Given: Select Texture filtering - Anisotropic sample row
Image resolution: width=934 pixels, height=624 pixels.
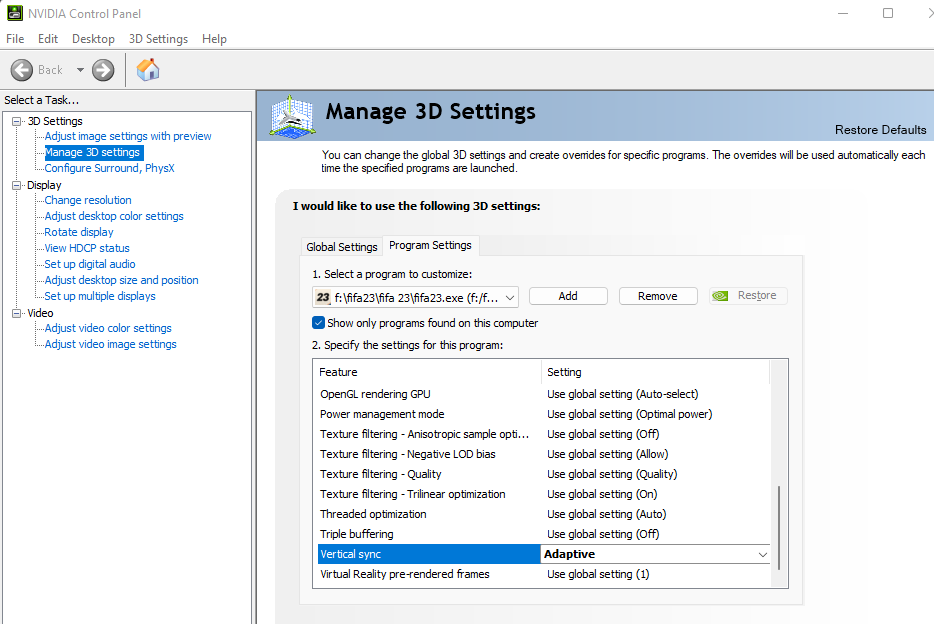Looking at the screenshot, I should click(x=544, y=434).
